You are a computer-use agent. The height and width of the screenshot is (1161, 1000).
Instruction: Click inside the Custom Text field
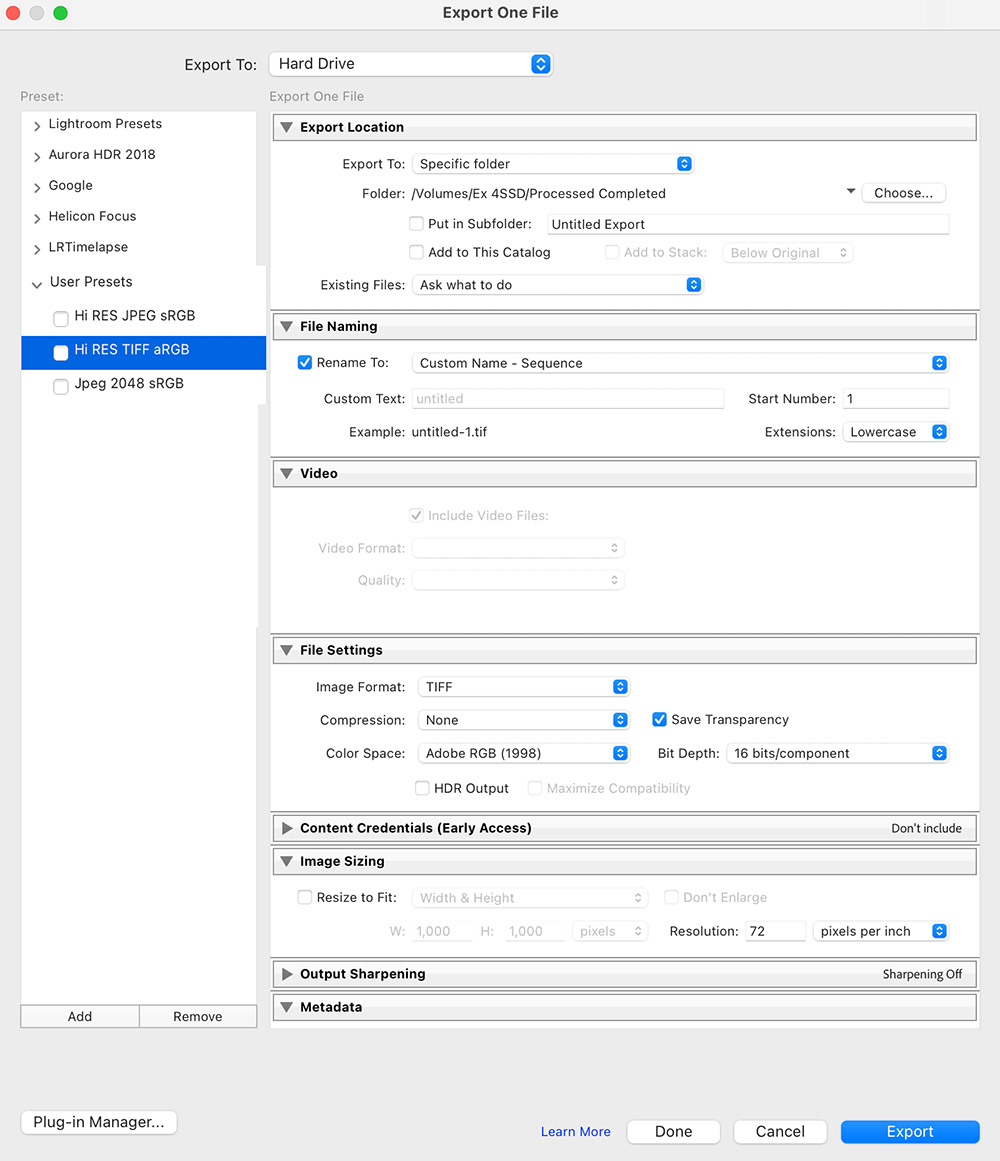567,398
